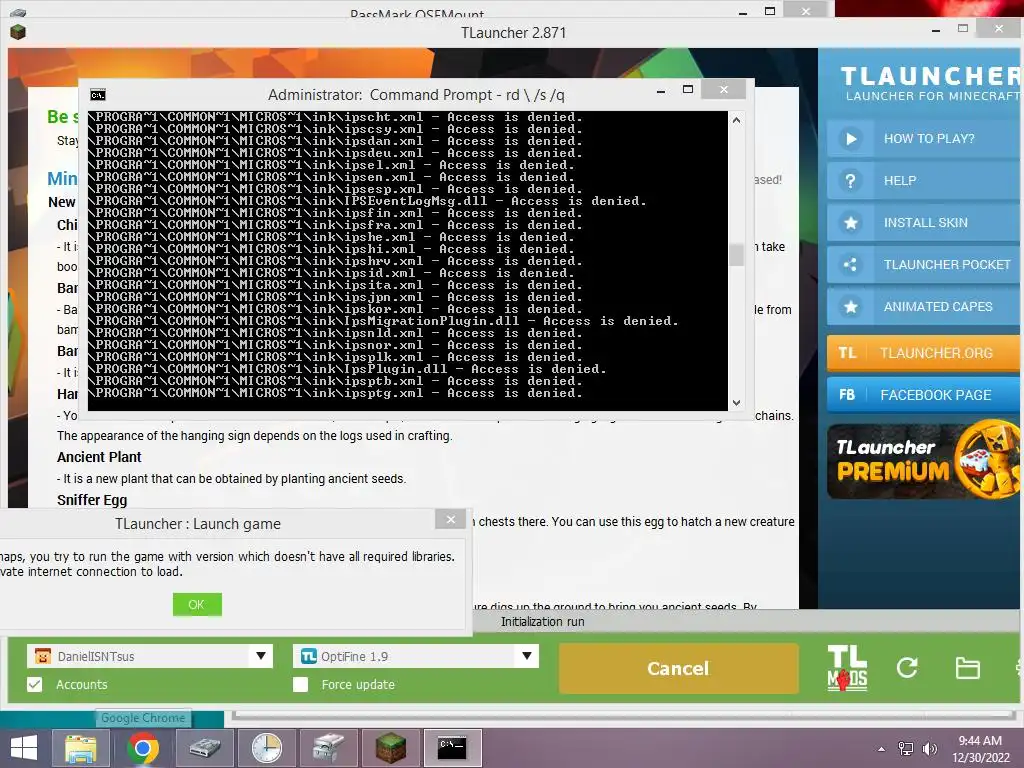1024x768 pixels.
Task: Open OSFMount drive icon in taskbar
Action: 205,748
